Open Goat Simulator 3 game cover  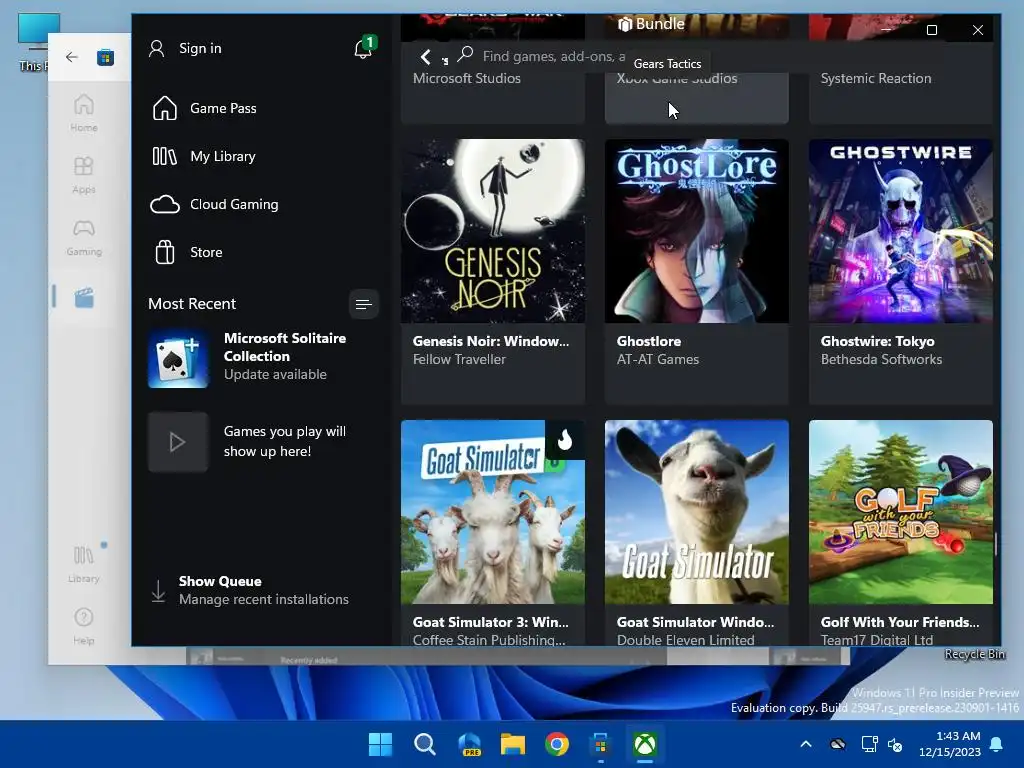[x=493, y=512]
